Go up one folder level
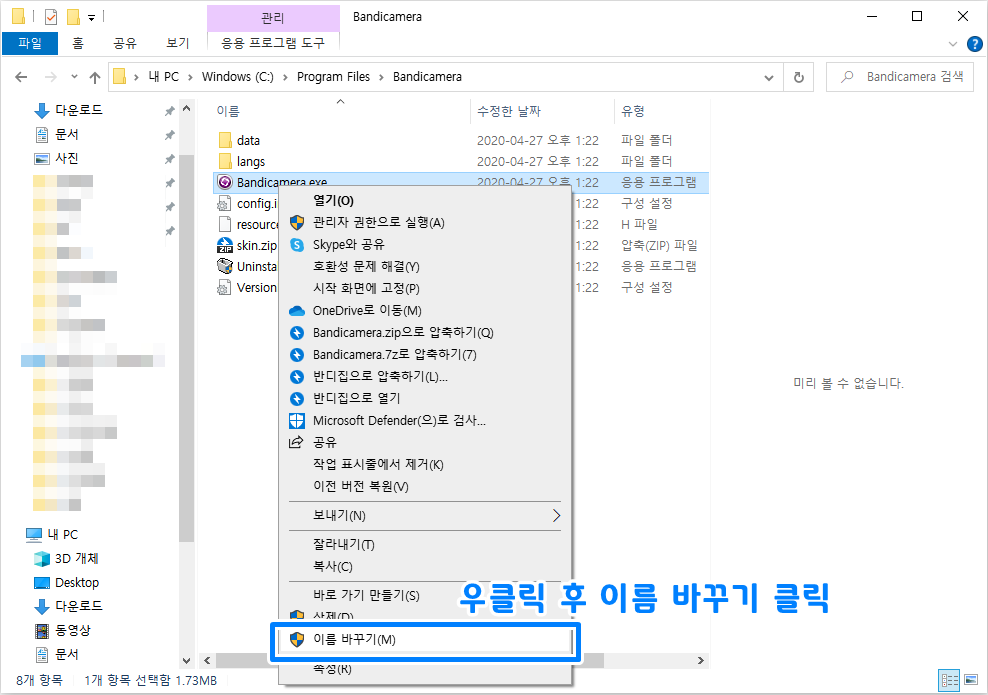The height and width of the screenshot is (695, 988). [95, 77]
